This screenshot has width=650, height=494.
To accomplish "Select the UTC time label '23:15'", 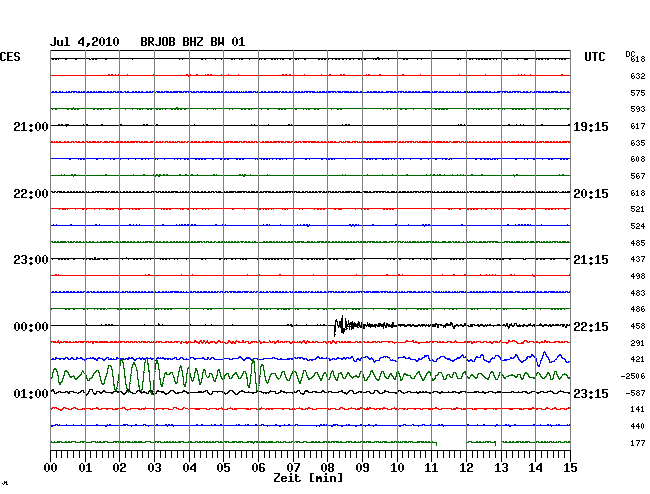I will 591,393.
